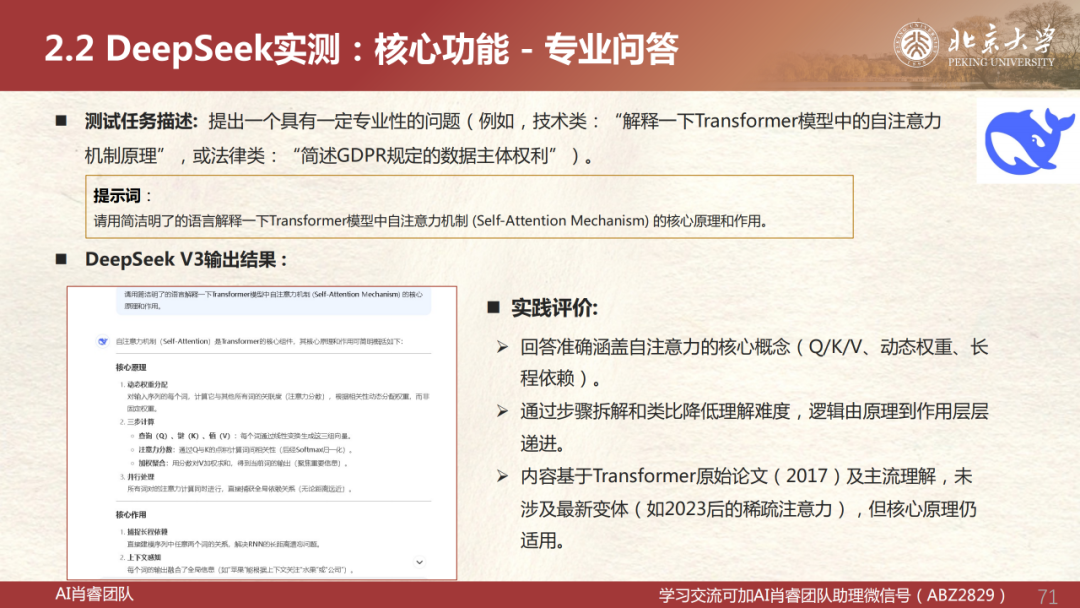Click the bullet line starting '通过步骤拆解和类比'
The height and width of the screenshot is (608, 1080).
coord(754,427)
